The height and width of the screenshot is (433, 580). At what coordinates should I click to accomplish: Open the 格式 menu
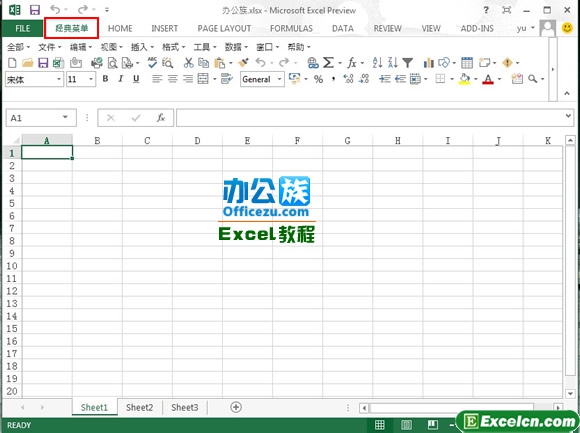tap(173, 47)
